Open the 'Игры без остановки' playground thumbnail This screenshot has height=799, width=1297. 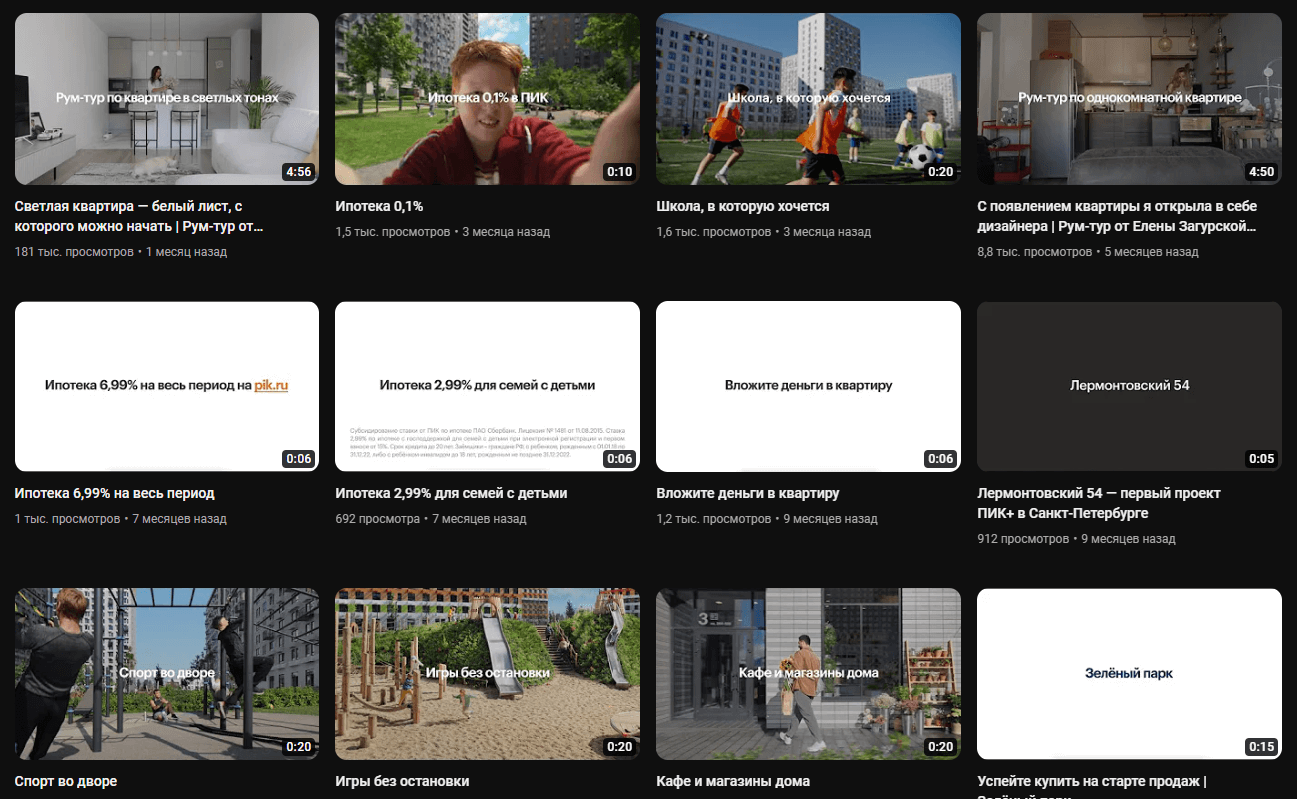coord(487,673)
